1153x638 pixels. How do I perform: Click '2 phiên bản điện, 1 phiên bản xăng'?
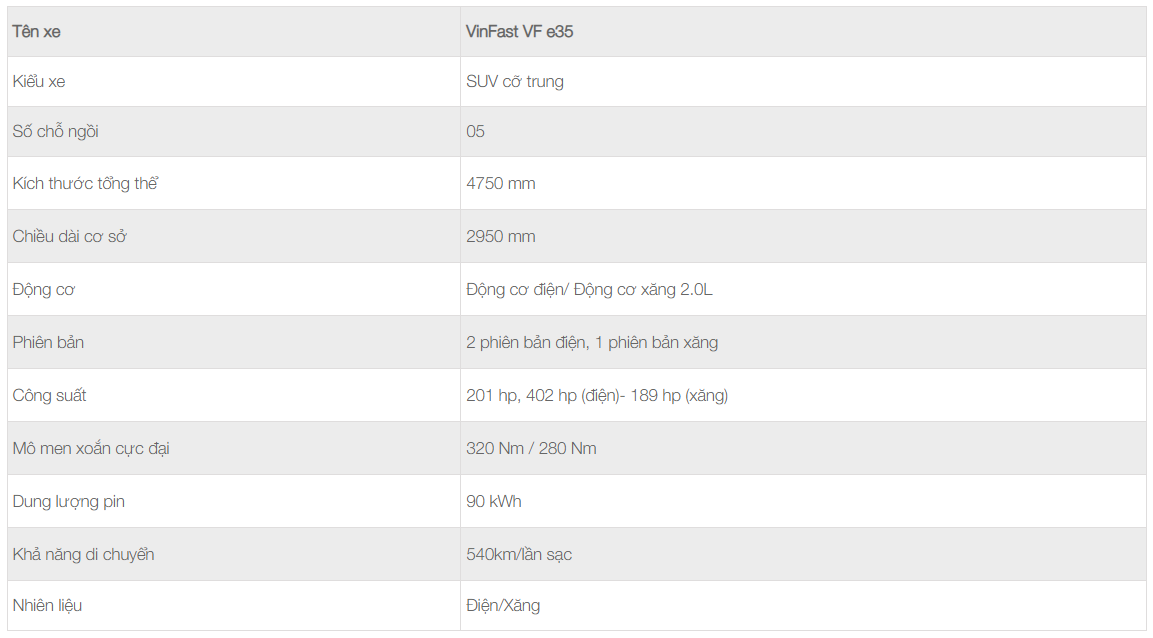click(592, 343)
